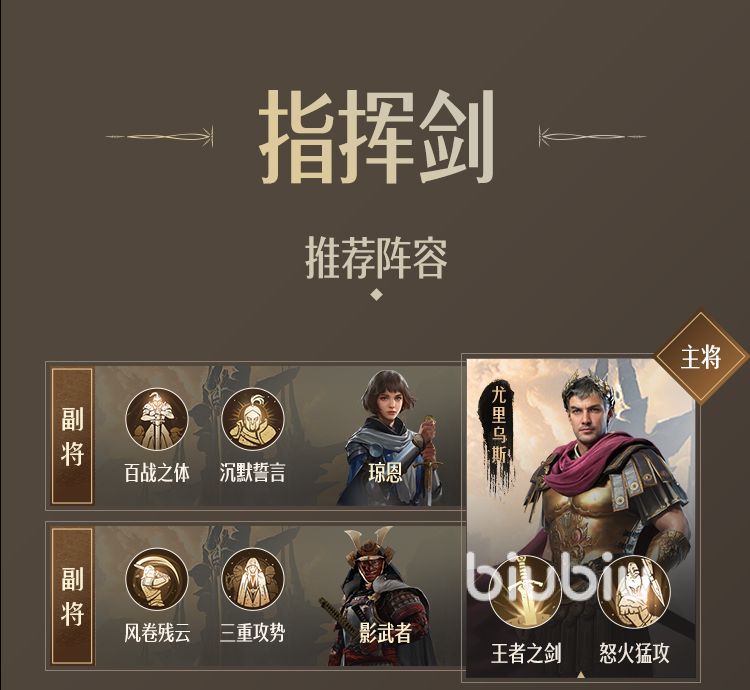Viewport: 750px width, 690px height.
Task: Click the small diamond under 推荐阵容
Action: coord(377,294)
